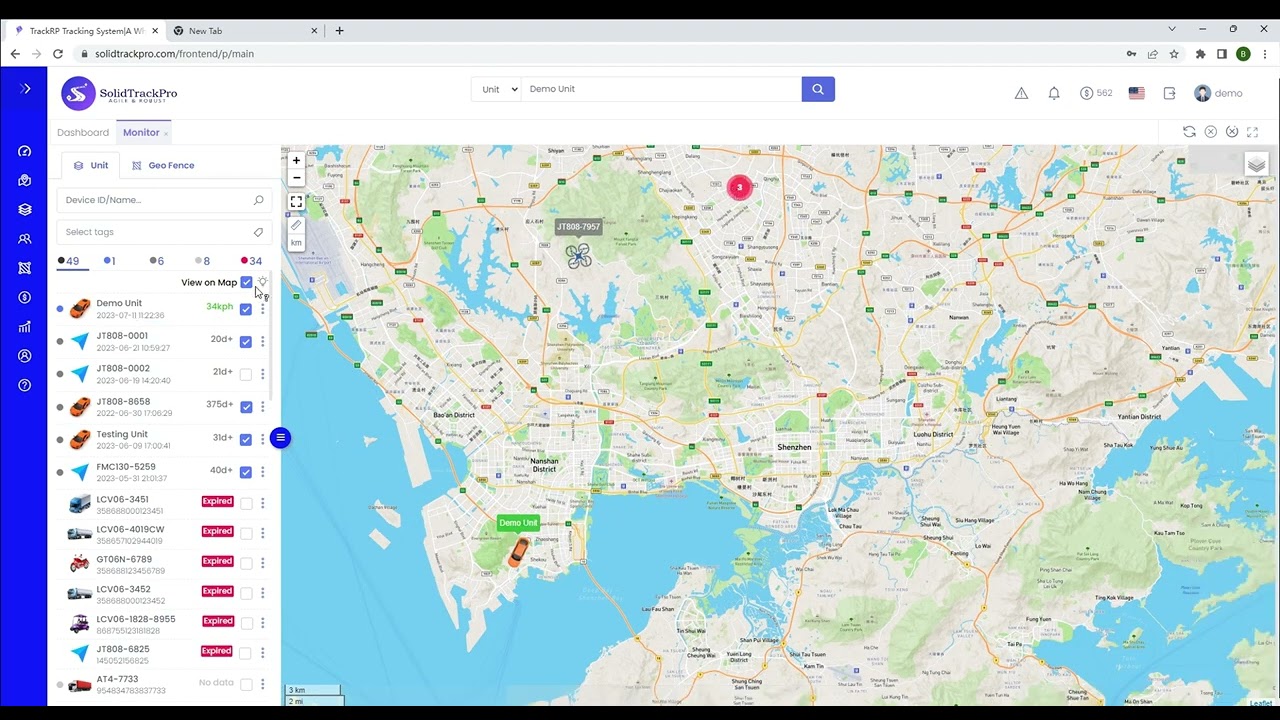The image size is (1280, 720).
Task: Click the Demo Unit top search input
Action: pos(661,89)
